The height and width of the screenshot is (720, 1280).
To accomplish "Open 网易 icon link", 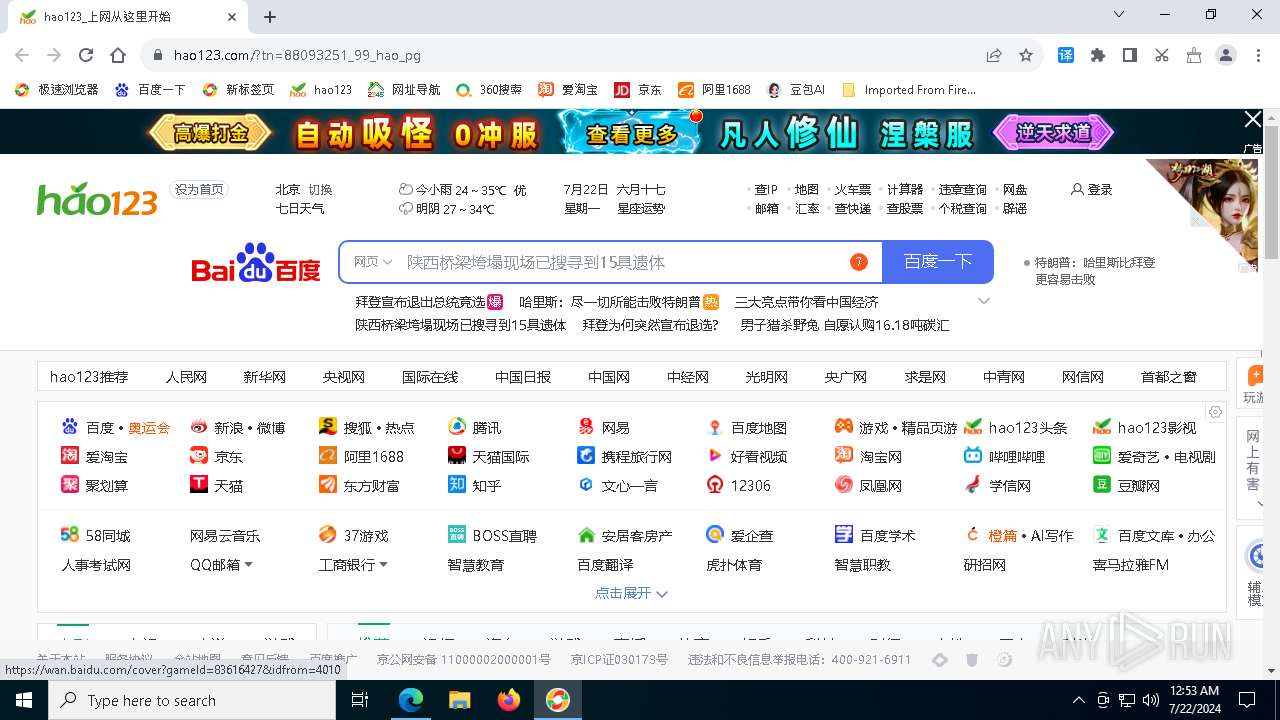I will pyautogui.click(x=586, y=427).
